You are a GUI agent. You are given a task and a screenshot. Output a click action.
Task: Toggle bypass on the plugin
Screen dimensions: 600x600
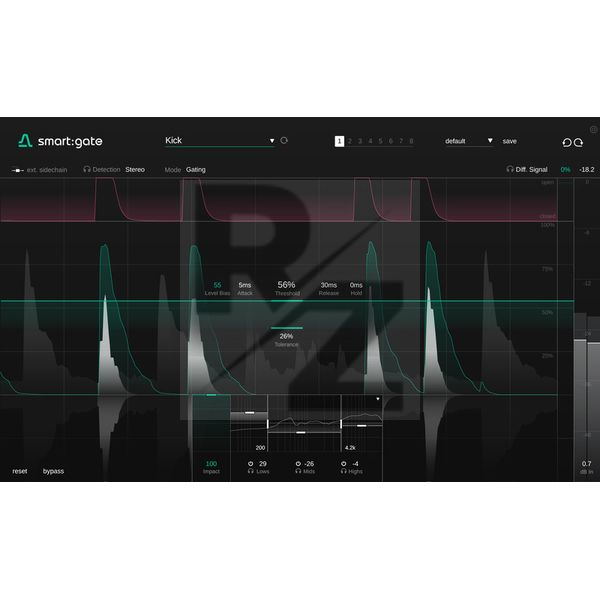53,471
